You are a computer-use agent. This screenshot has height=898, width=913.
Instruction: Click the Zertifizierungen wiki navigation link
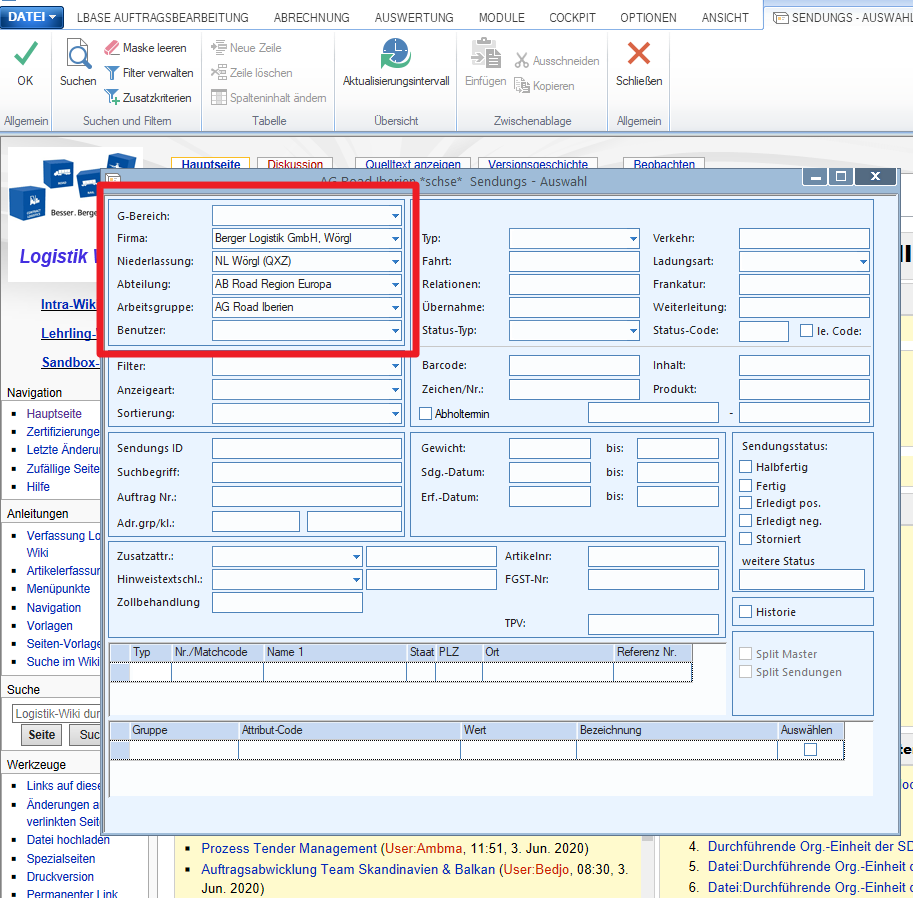63,432
